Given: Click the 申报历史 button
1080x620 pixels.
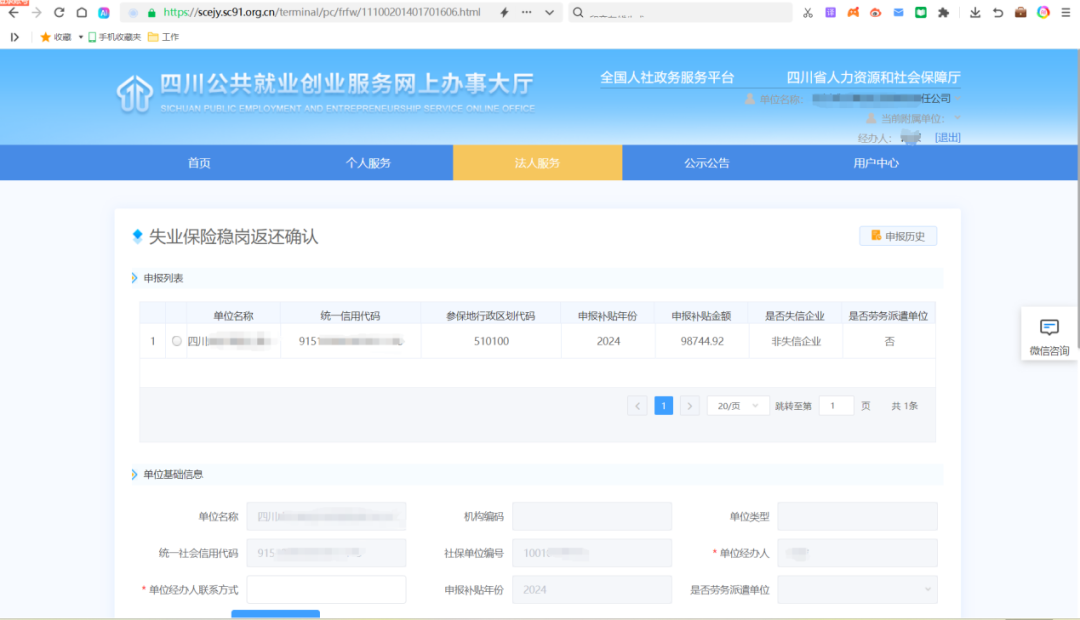Looking at the screenshot, I should 898,236.
